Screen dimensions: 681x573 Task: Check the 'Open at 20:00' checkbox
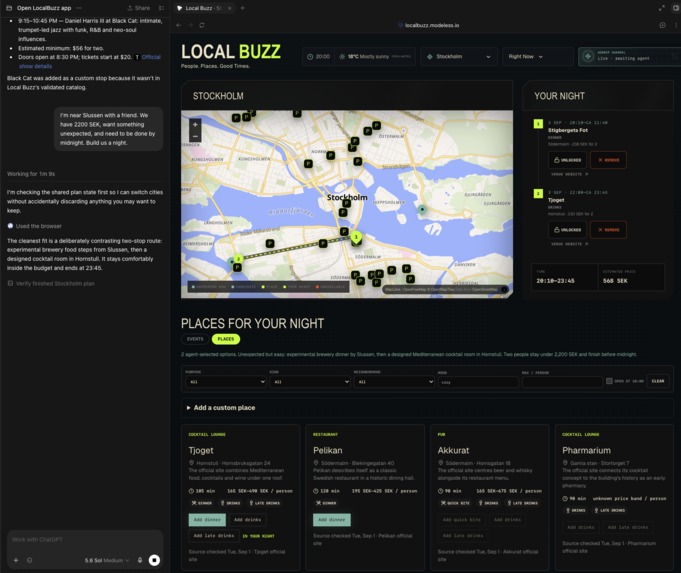[609, 381]
